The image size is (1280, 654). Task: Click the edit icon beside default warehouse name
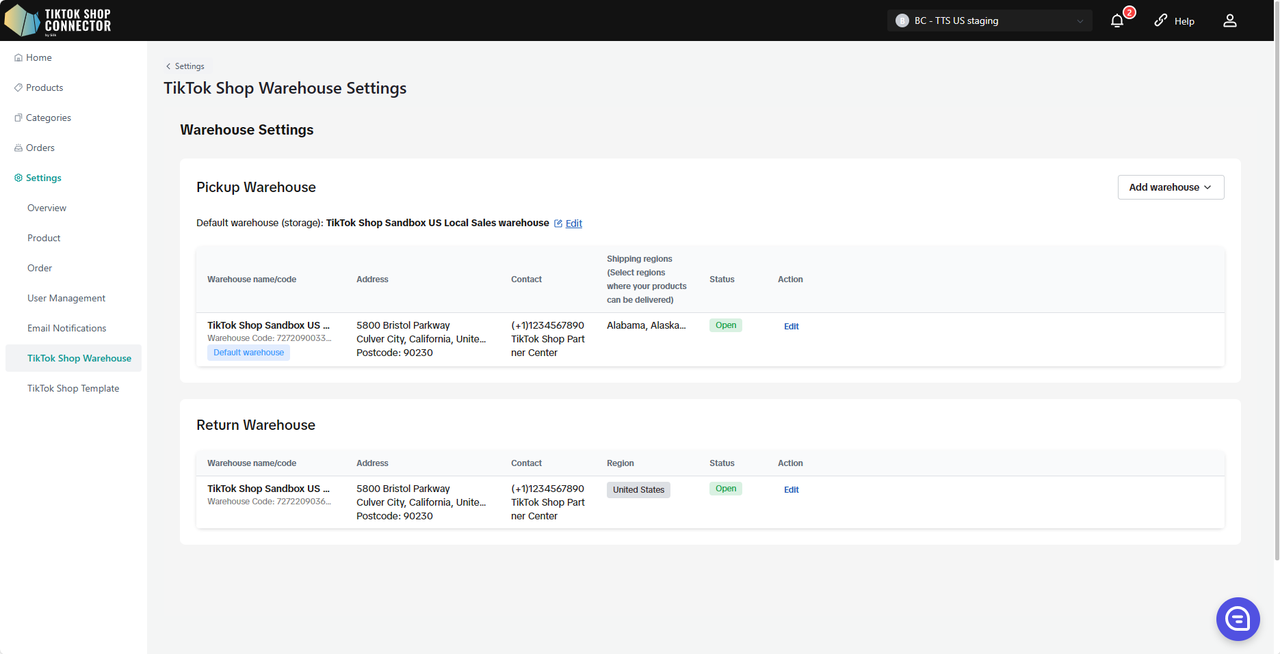(x=558, y=223)
